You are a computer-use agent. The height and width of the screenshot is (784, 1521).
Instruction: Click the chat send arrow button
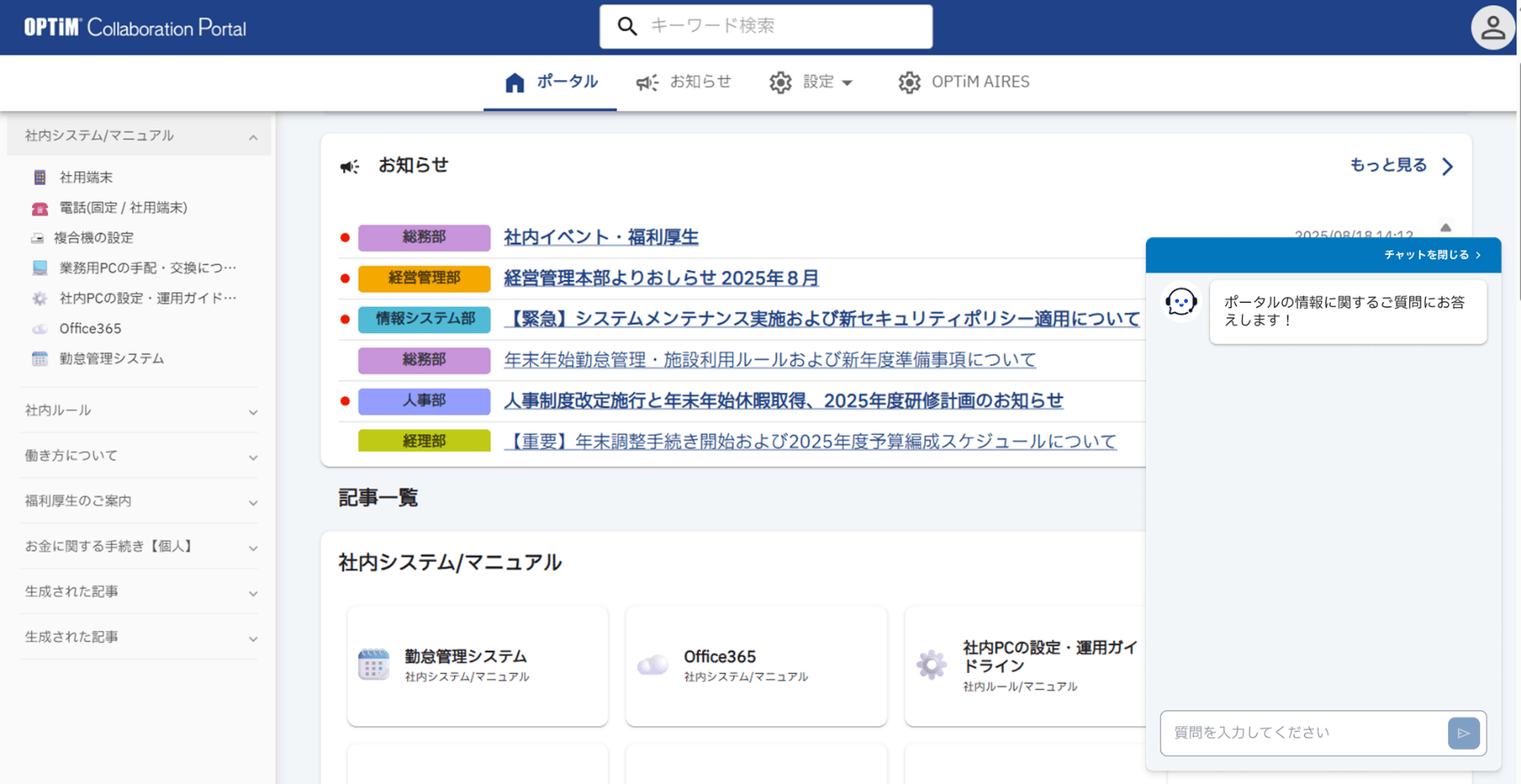[1462, 733]
